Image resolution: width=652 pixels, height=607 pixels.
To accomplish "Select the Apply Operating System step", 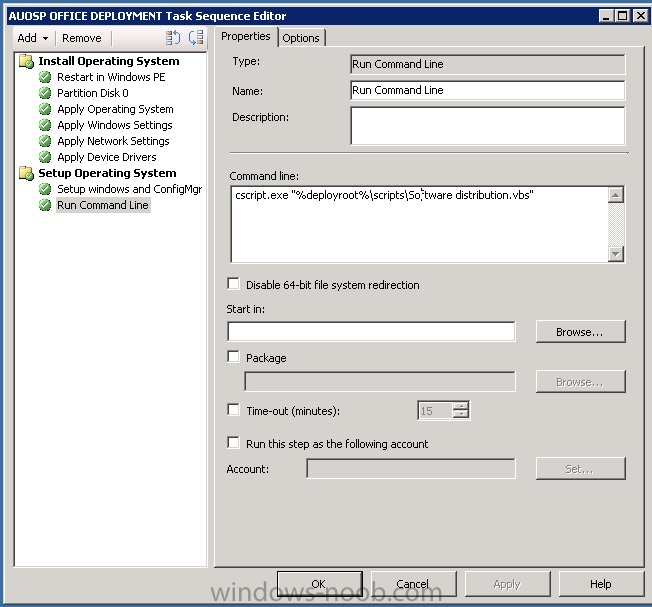I will click(x=115, y=109).
